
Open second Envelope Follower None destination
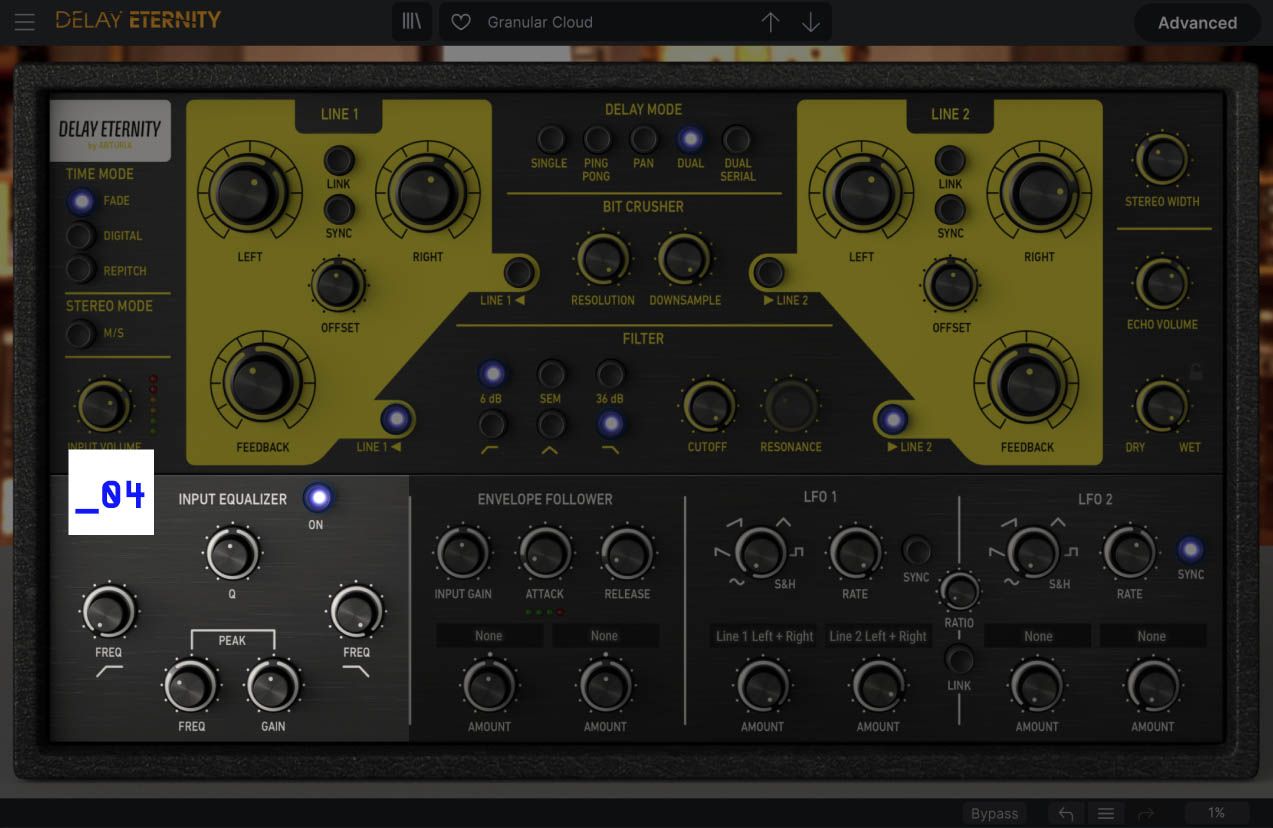pos(605,636)
